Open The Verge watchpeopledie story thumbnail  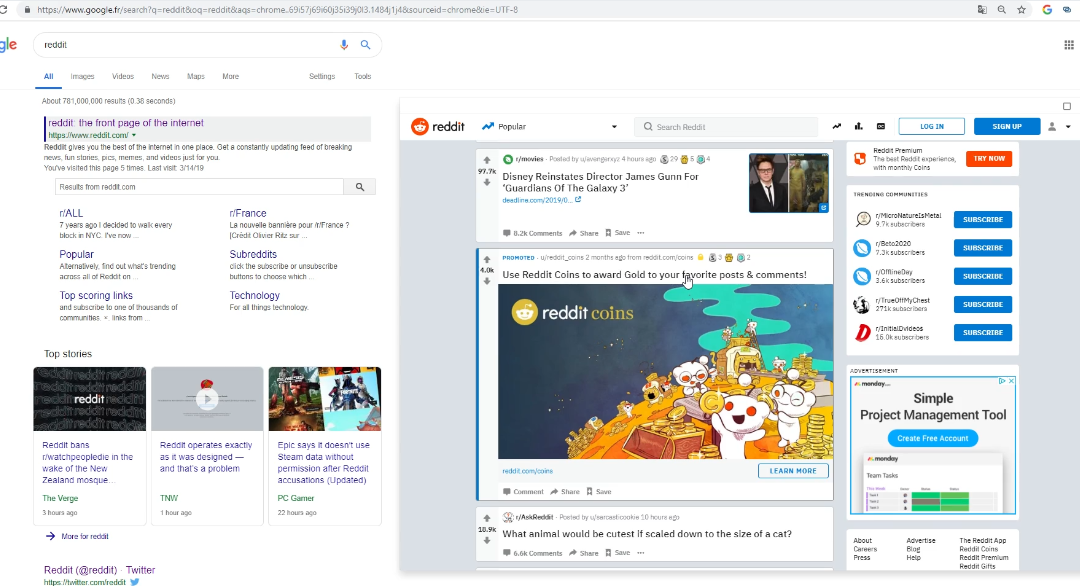(90, 399)
